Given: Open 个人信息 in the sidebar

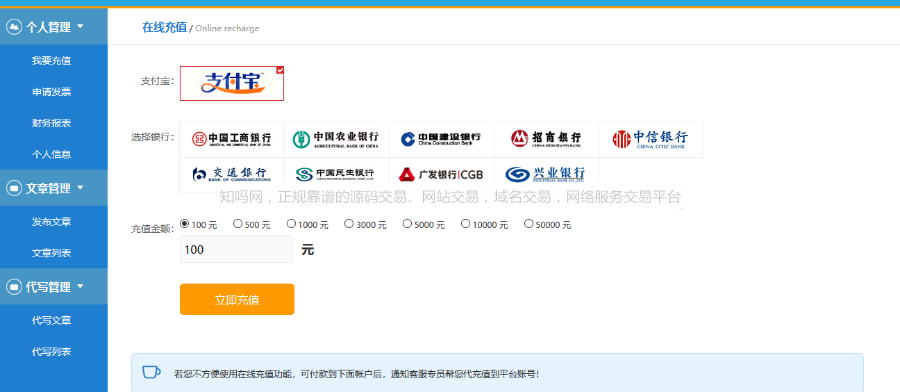Looking at the screenshot, I should (52, 154).
